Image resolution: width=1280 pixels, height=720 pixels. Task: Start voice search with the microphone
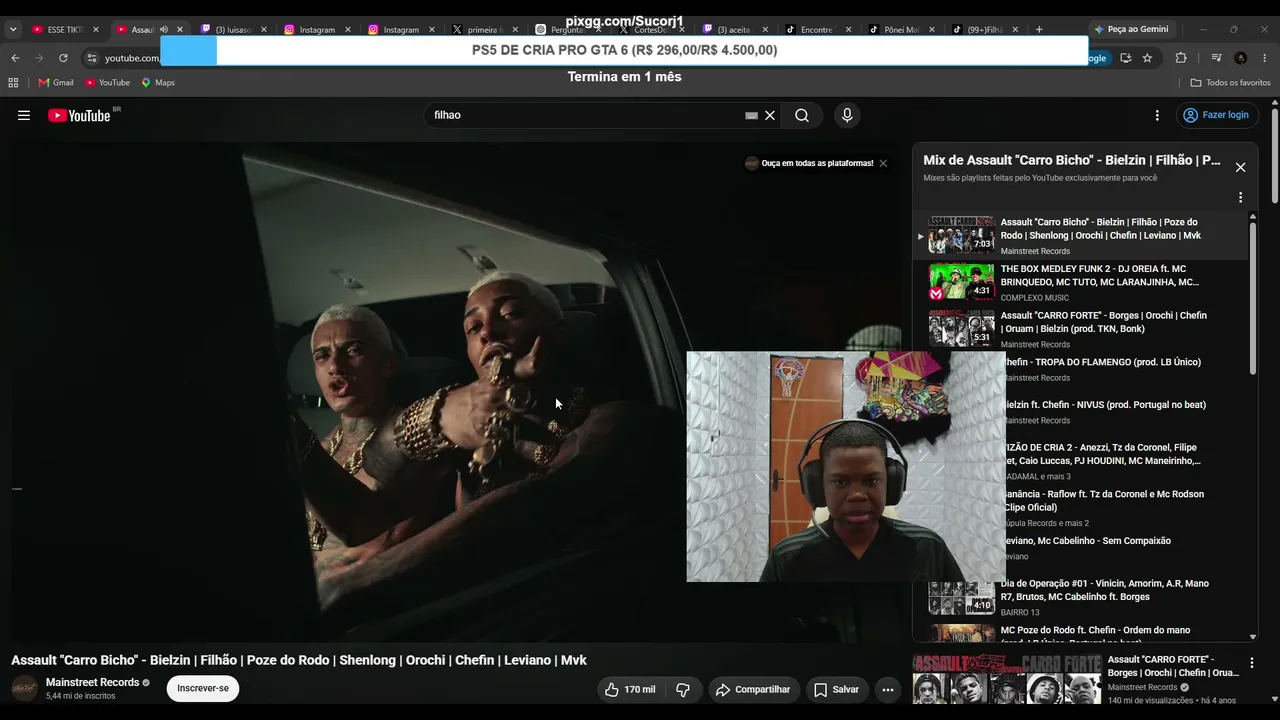pos(847,115)
